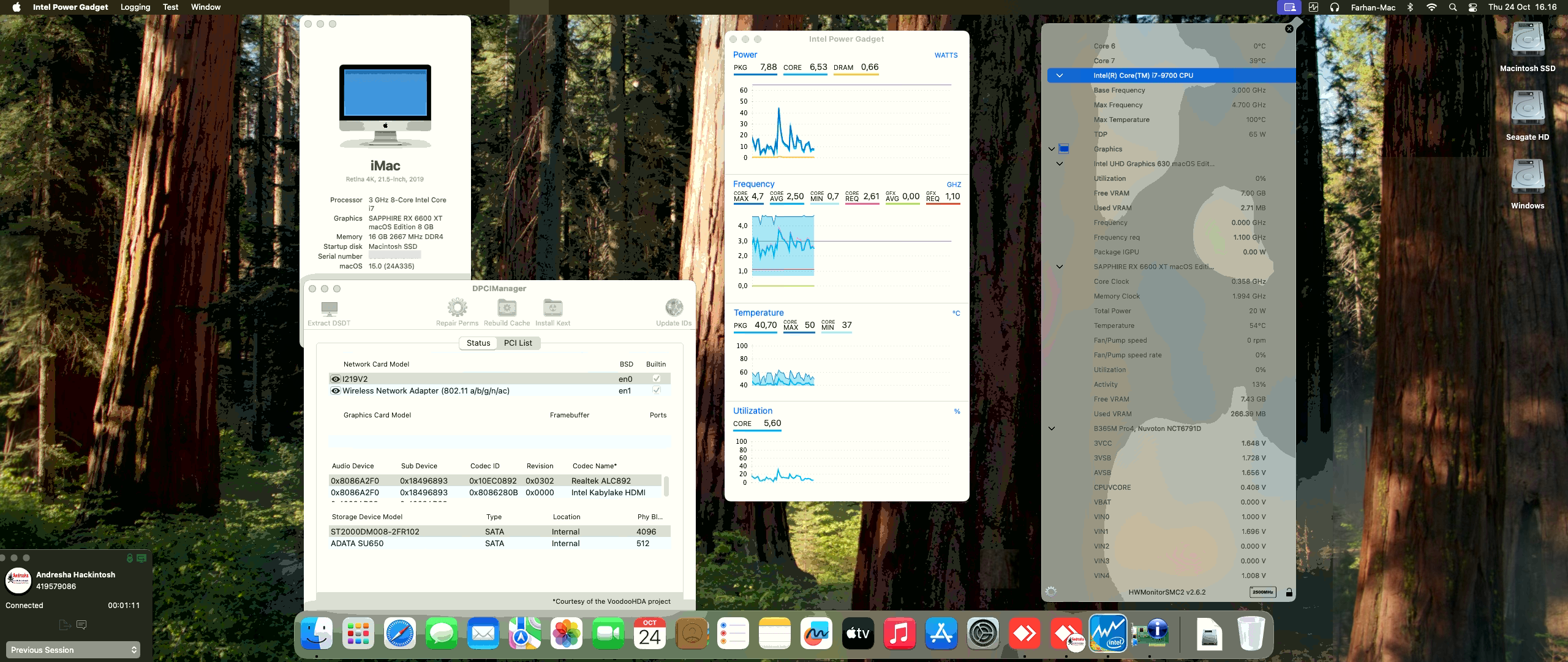Screen dimensions: 1568x662
Task: Click Extract DSDT in DPCIManager
Action: (x=329, y=310)
